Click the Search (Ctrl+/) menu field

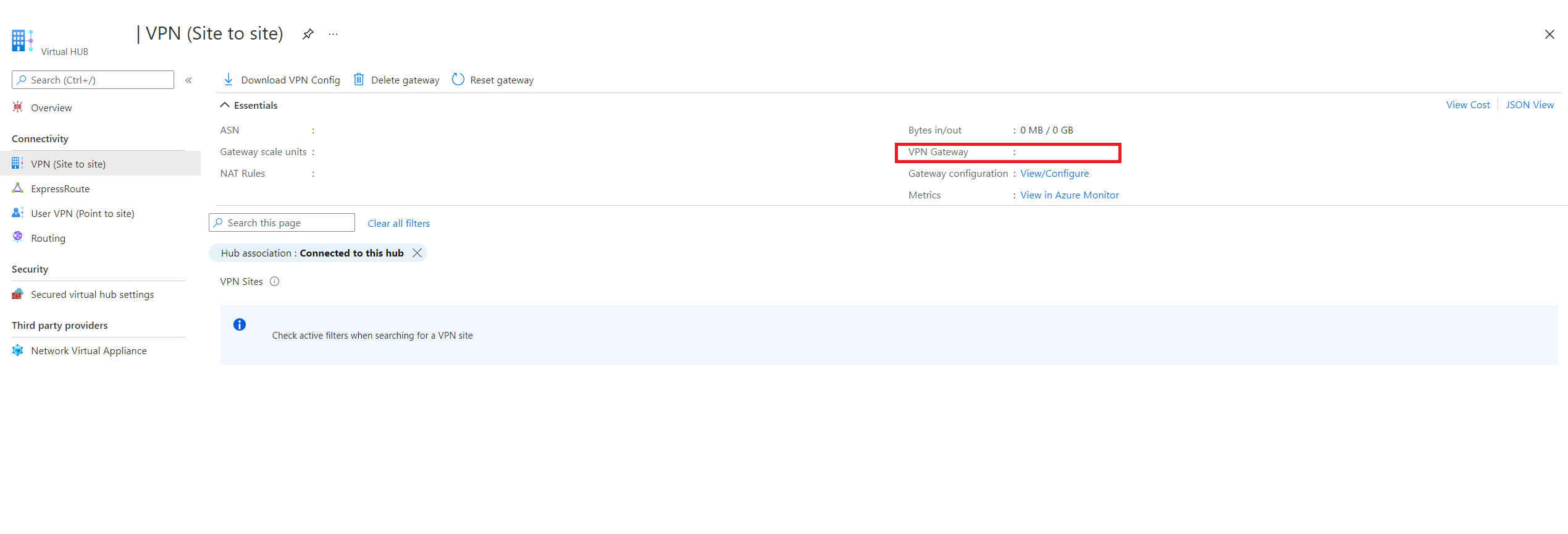pyautogui.click(x=93, y=80)
